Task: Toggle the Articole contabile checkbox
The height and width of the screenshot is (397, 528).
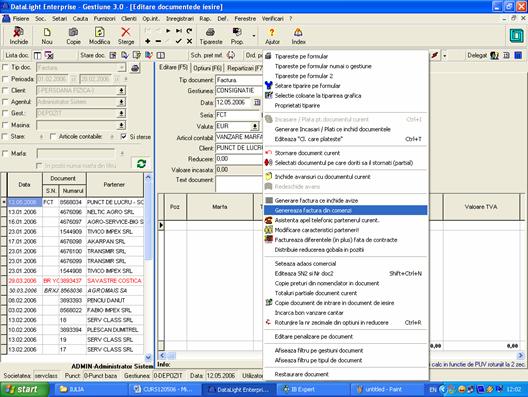Action: coord(53,137)
